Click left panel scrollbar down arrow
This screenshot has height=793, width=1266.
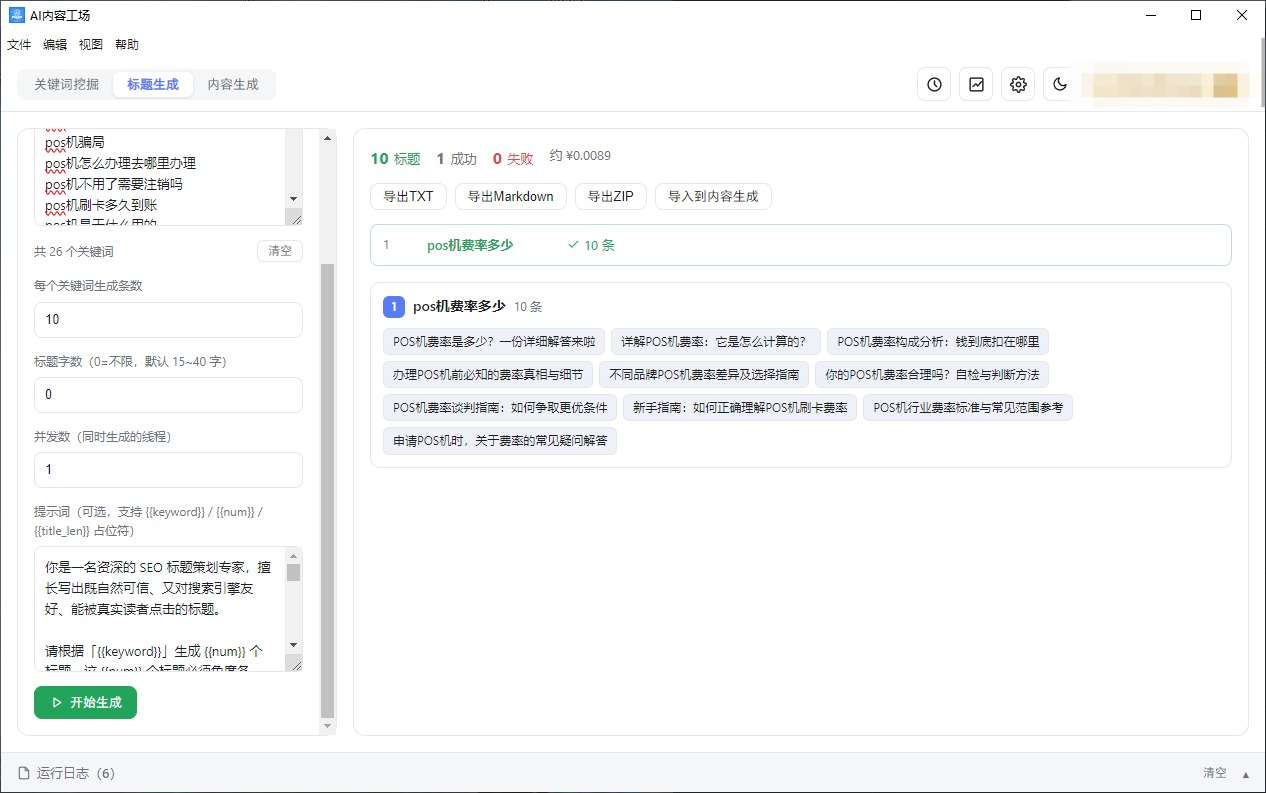tap(327, 727)
